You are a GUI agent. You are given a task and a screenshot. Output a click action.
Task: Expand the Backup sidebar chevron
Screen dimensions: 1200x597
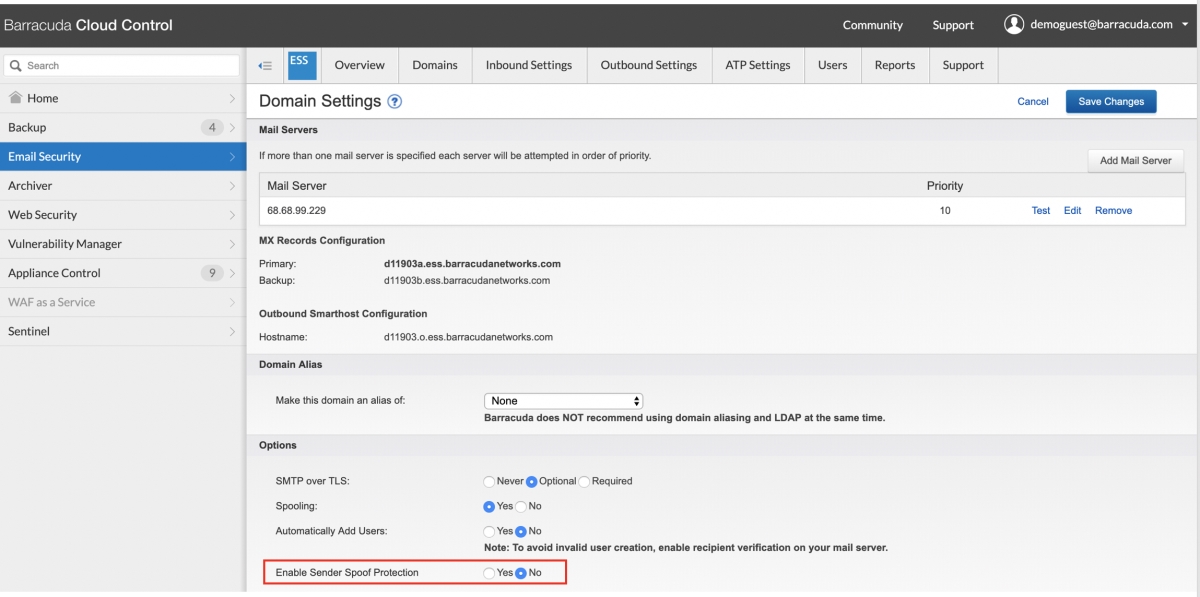click(232, 127)
